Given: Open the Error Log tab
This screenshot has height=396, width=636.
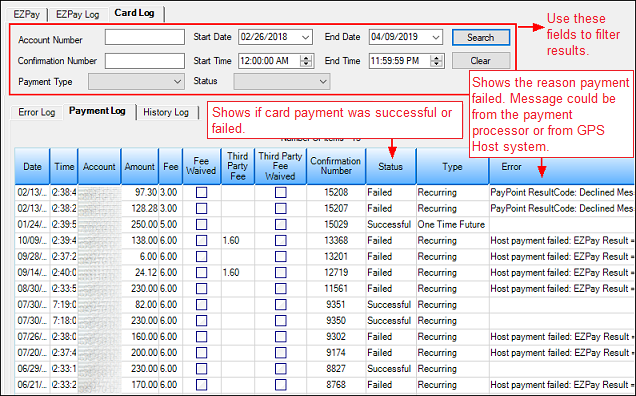Looking at the screenshot, I should click(x=37, y=112).
